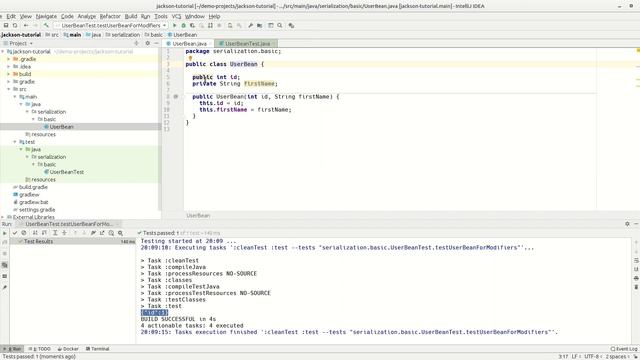The height and width of the screenshot is (360, 640).
Task: Build the project with the hammer icon
Action: (46, 25)
